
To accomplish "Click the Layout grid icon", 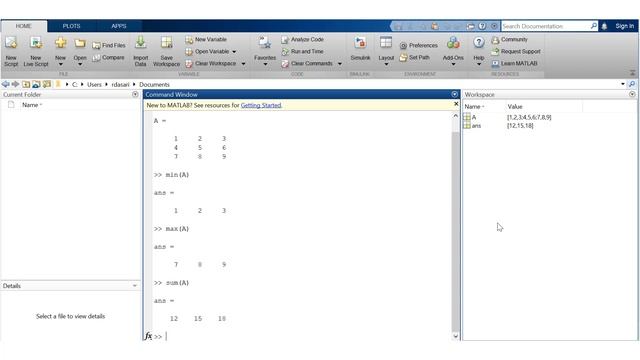I will pos(386,42).
